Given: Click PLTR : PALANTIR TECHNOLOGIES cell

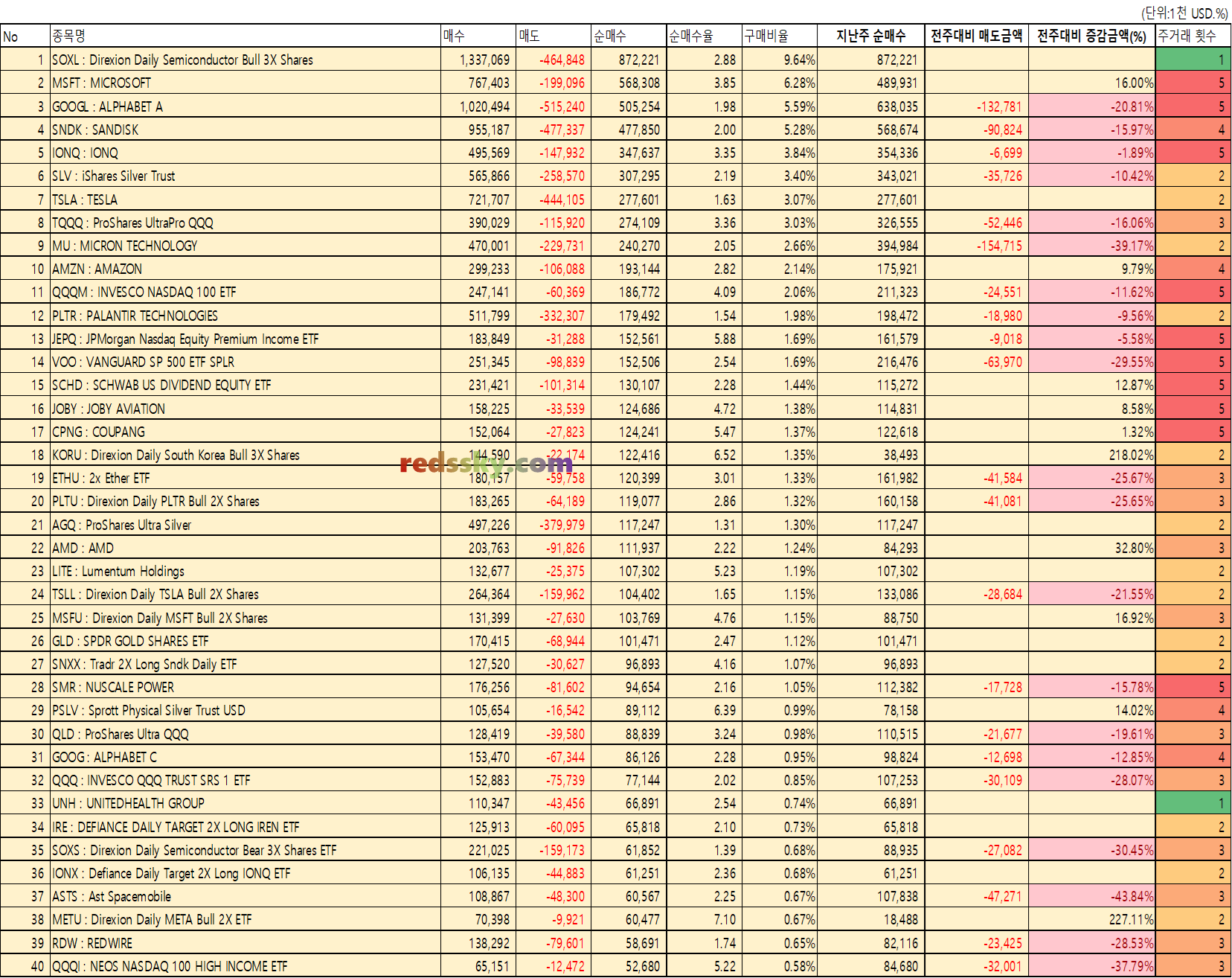Looking at the screenshot, I should coord(246,316).
